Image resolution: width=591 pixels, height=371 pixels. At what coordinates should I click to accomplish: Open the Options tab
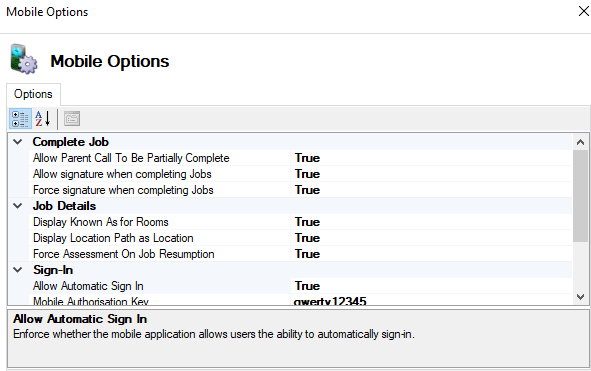(x=33, y=94)
